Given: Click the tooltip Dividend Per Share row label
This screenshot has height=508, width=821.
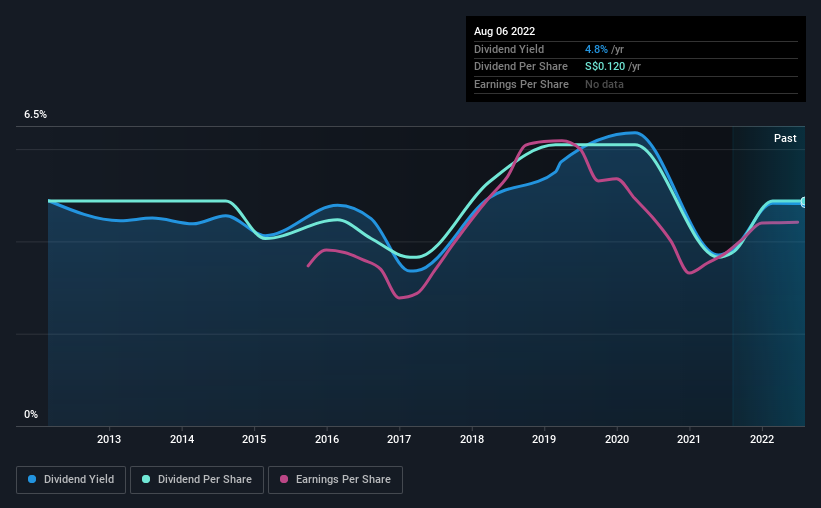Looking at the screenshot, I should pyautogui.click(x=520, y=67).
